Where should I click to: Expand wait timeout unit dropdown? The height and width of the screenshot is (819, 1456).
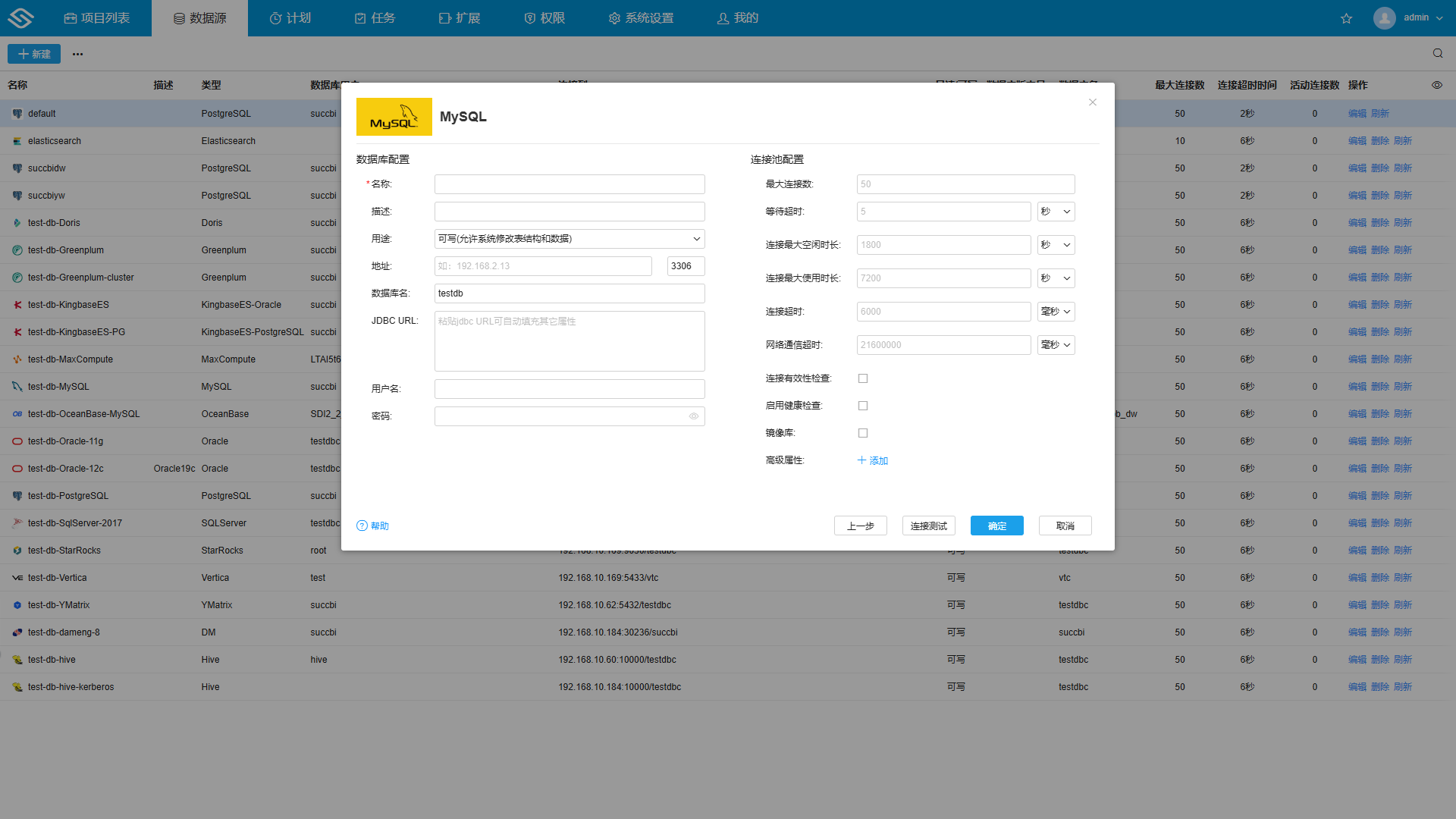pyautogui.click(x=1056, y=212)
